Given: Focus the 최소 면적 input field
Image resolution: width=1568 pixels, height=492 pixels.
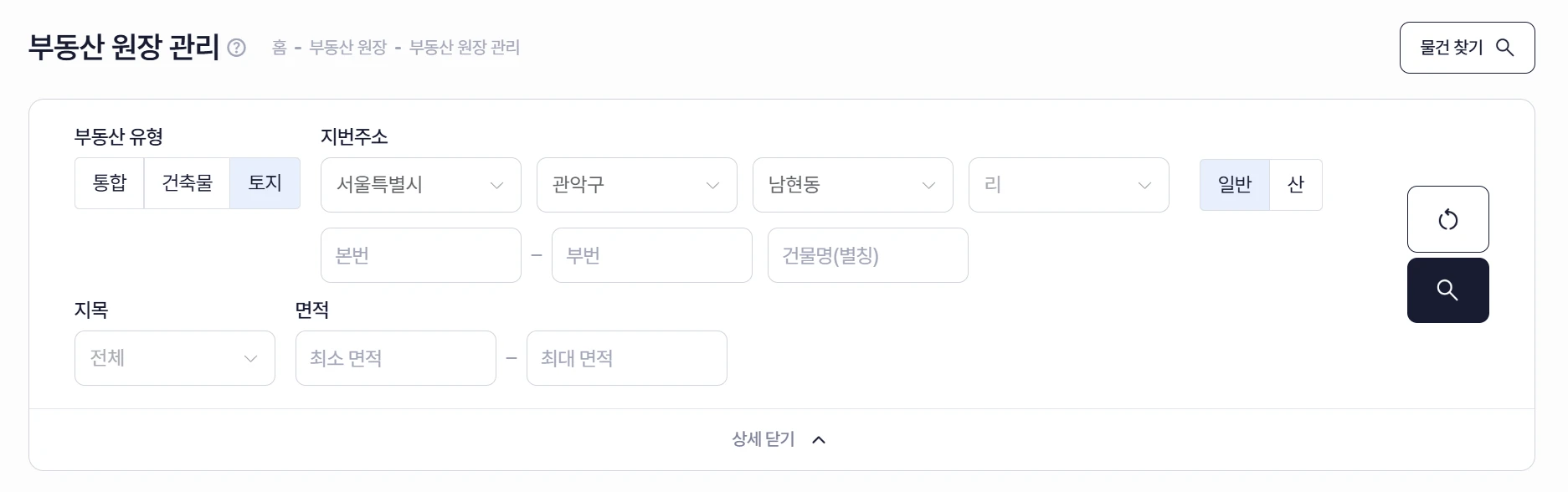Looking at the screenshot, I should click(x=396, y=358).
